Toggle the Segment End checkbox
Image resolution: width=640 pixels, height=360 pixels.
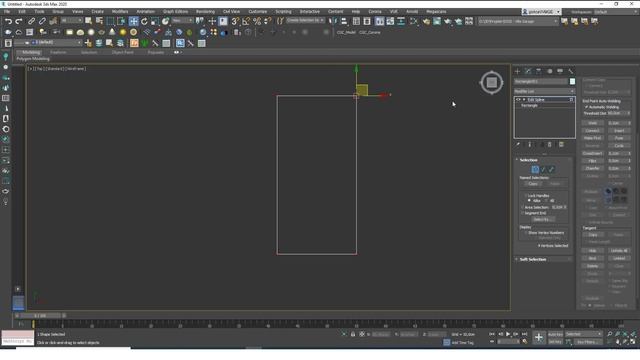522,213
